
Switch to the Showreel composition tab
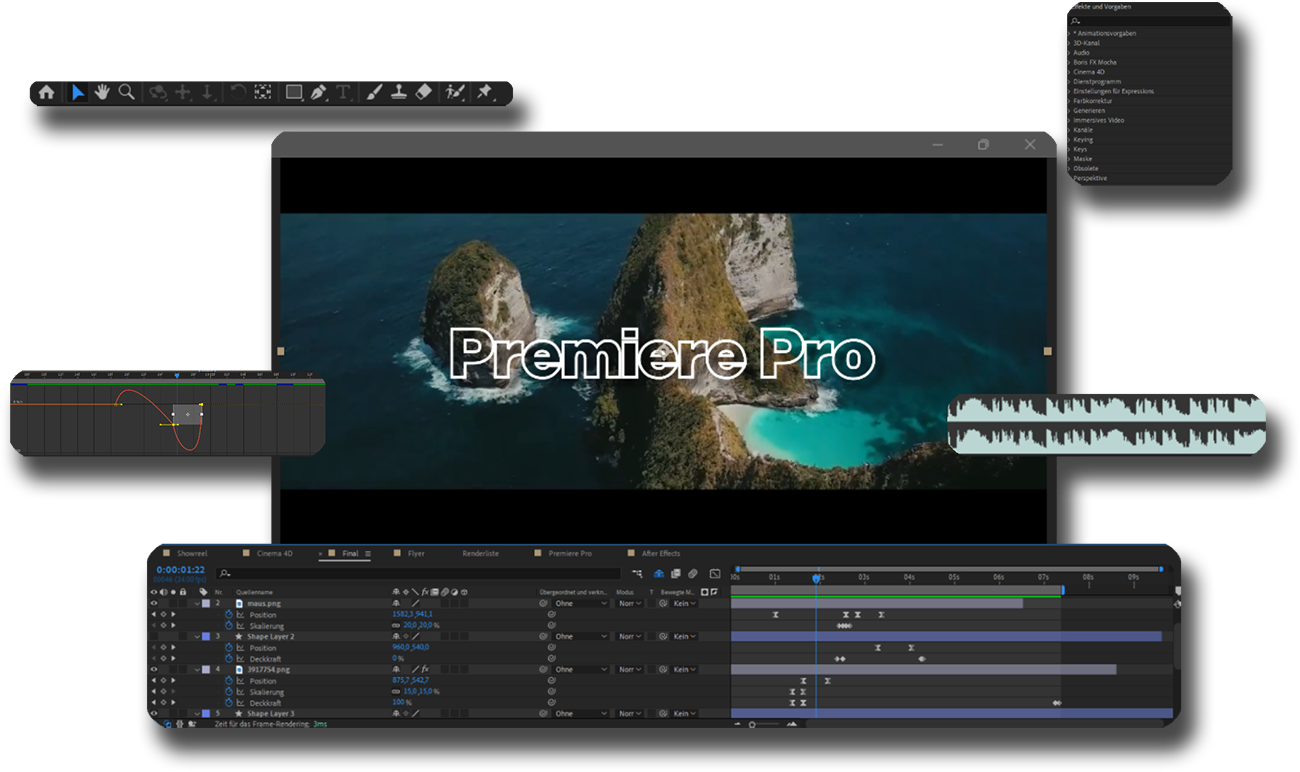[192, 553]
